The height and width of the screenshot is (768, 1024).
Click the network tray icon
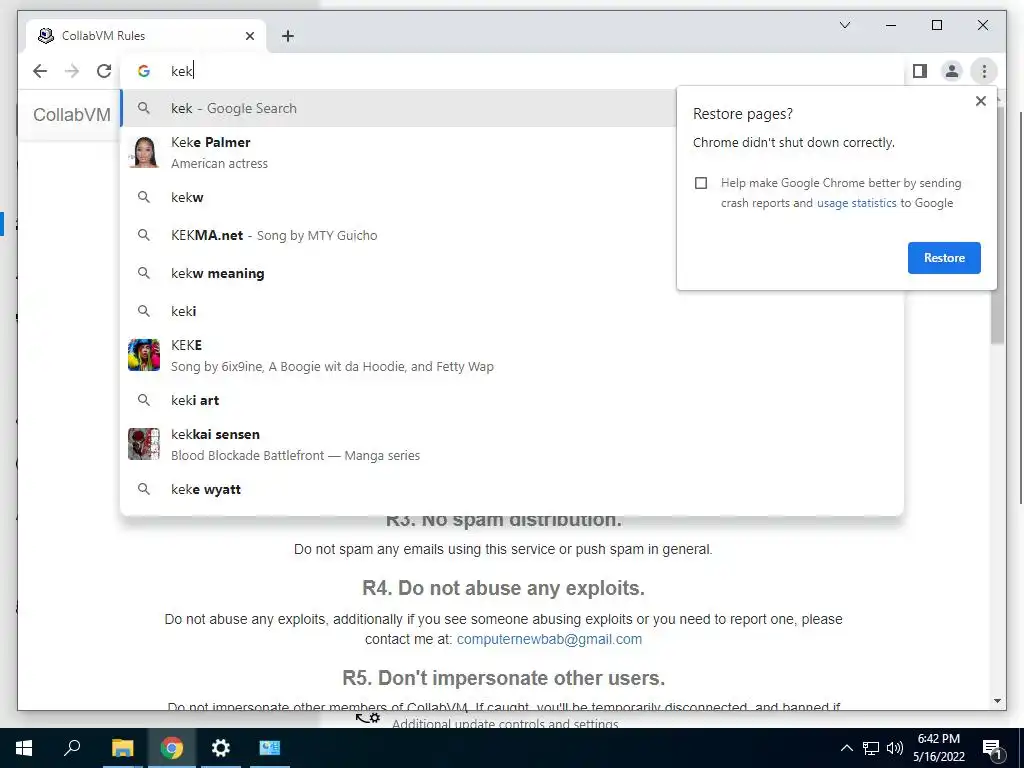pos(871,748)
